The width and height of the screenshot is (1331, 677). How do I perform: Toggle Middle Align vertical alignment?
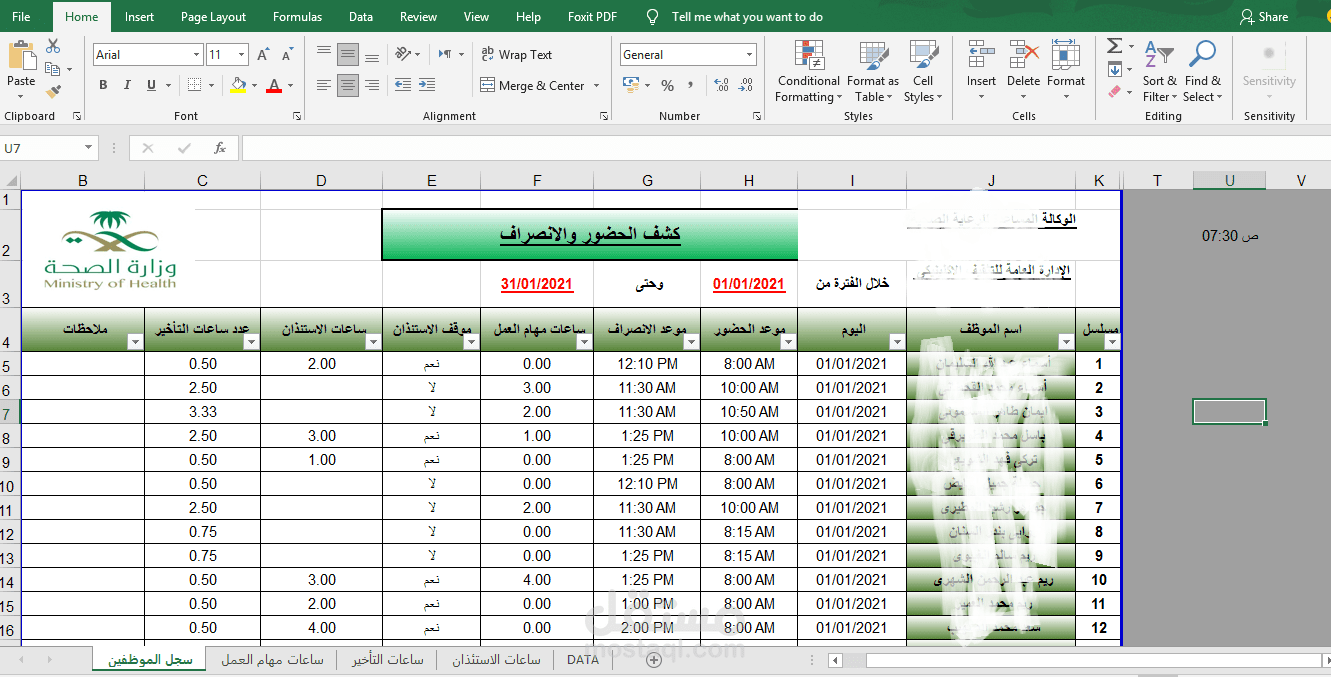pyautogui.click(x=348, y=54)
